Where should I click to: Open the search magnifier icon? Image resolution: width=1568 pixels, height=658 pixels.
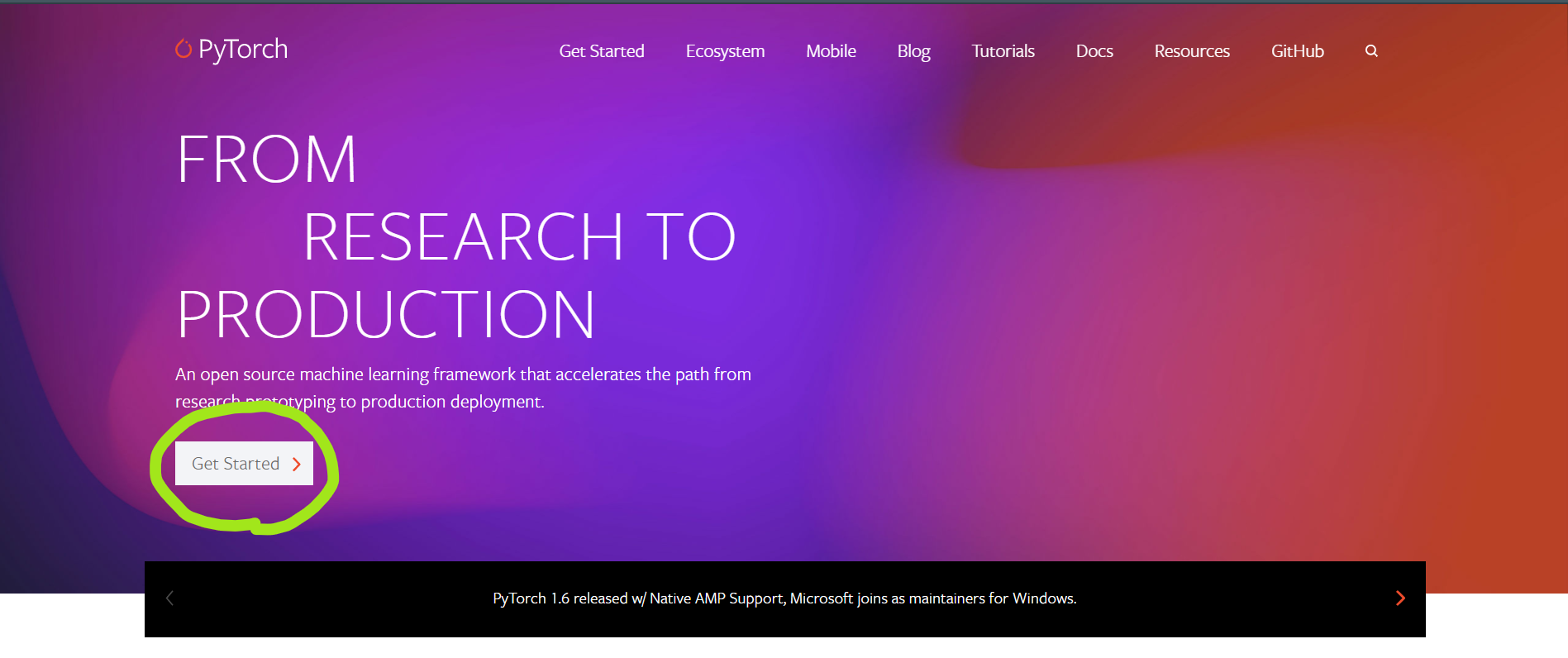[x=1371, y=51]
